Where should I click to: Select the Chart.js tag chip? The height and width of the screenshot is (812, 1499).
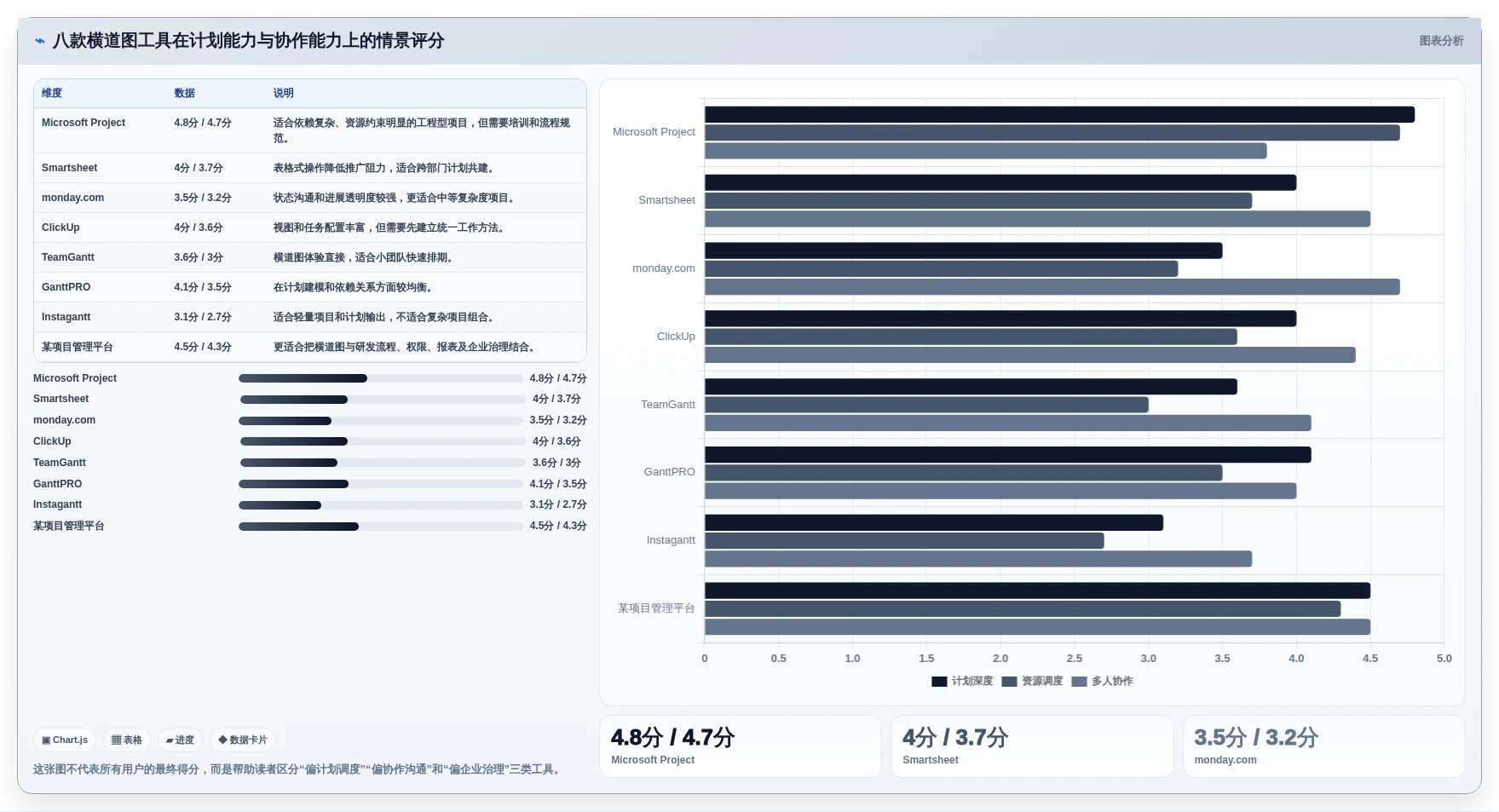click(x=65, y=740)
